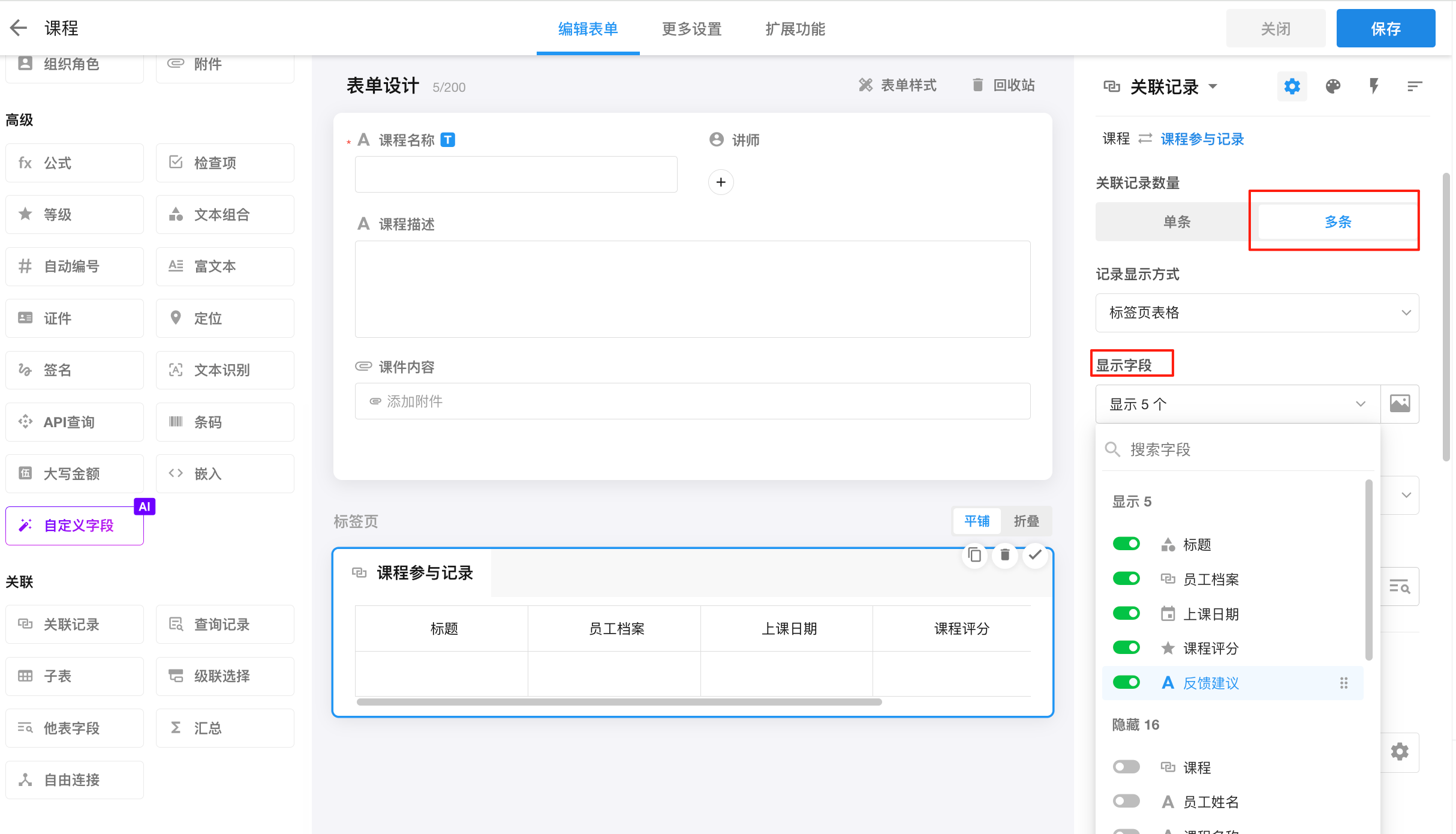The image size is (1456, 834).
Task: Click the 搜索字段 search input
Action: (1238, 449)
